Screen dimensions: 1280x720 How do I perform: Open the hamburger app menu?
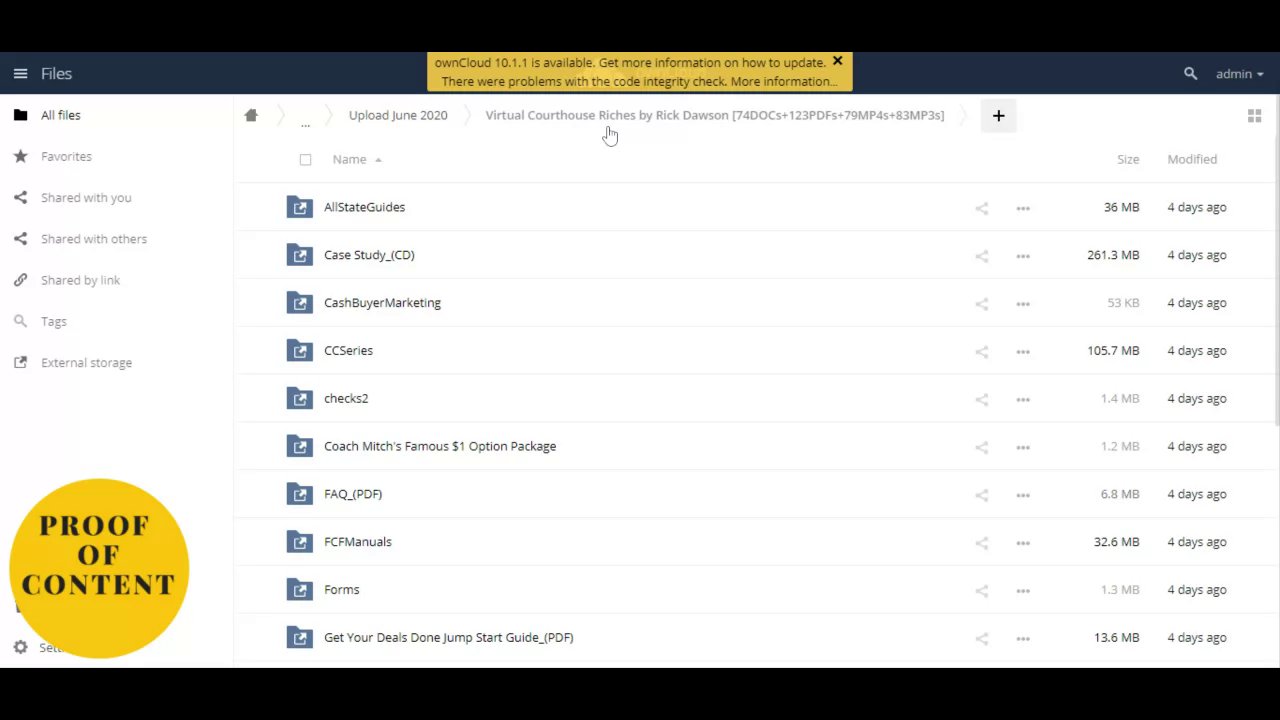(20, 74)
